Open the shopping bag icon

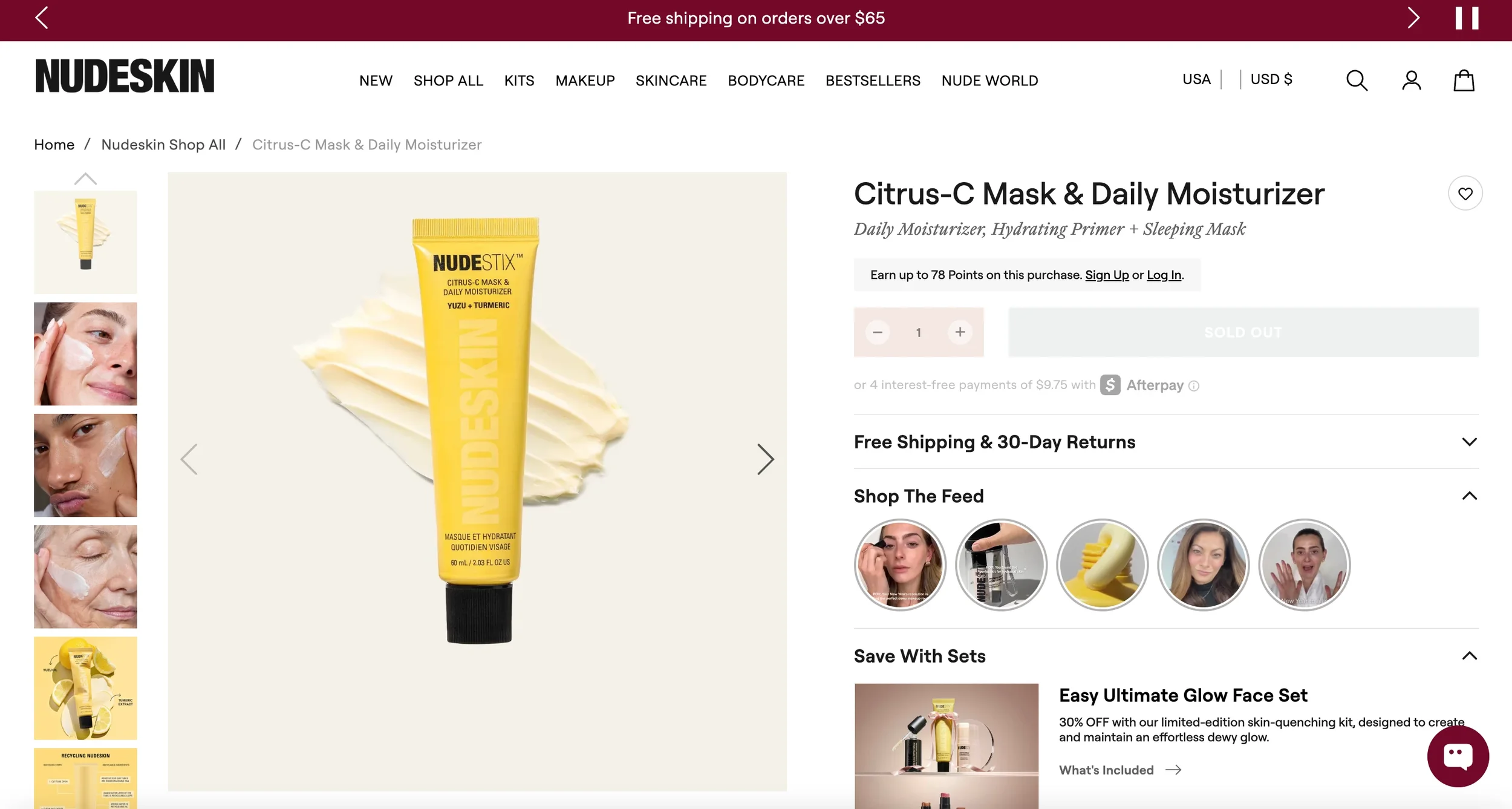coord(1464,80)
